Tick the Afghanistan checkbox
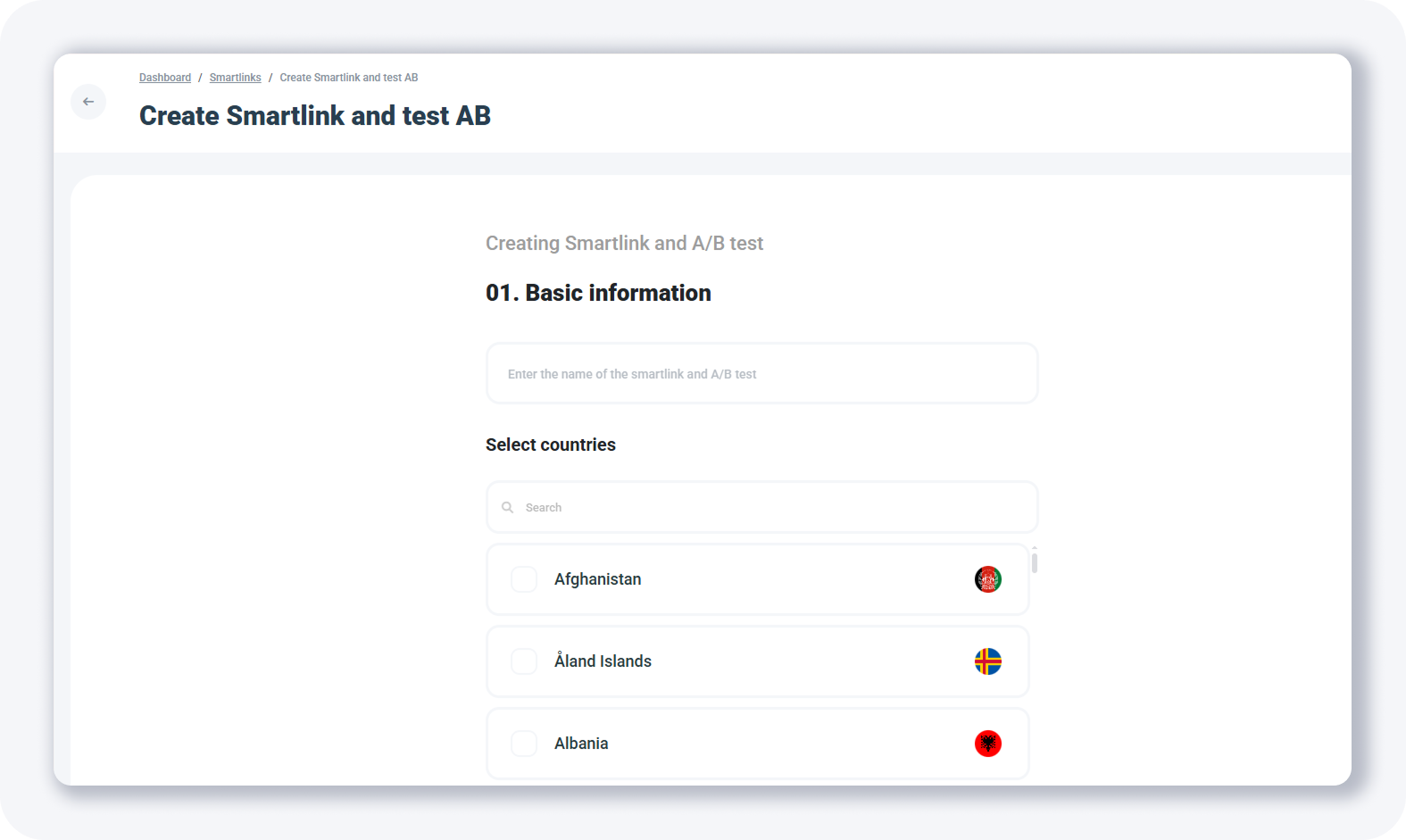 click(524, 579)
